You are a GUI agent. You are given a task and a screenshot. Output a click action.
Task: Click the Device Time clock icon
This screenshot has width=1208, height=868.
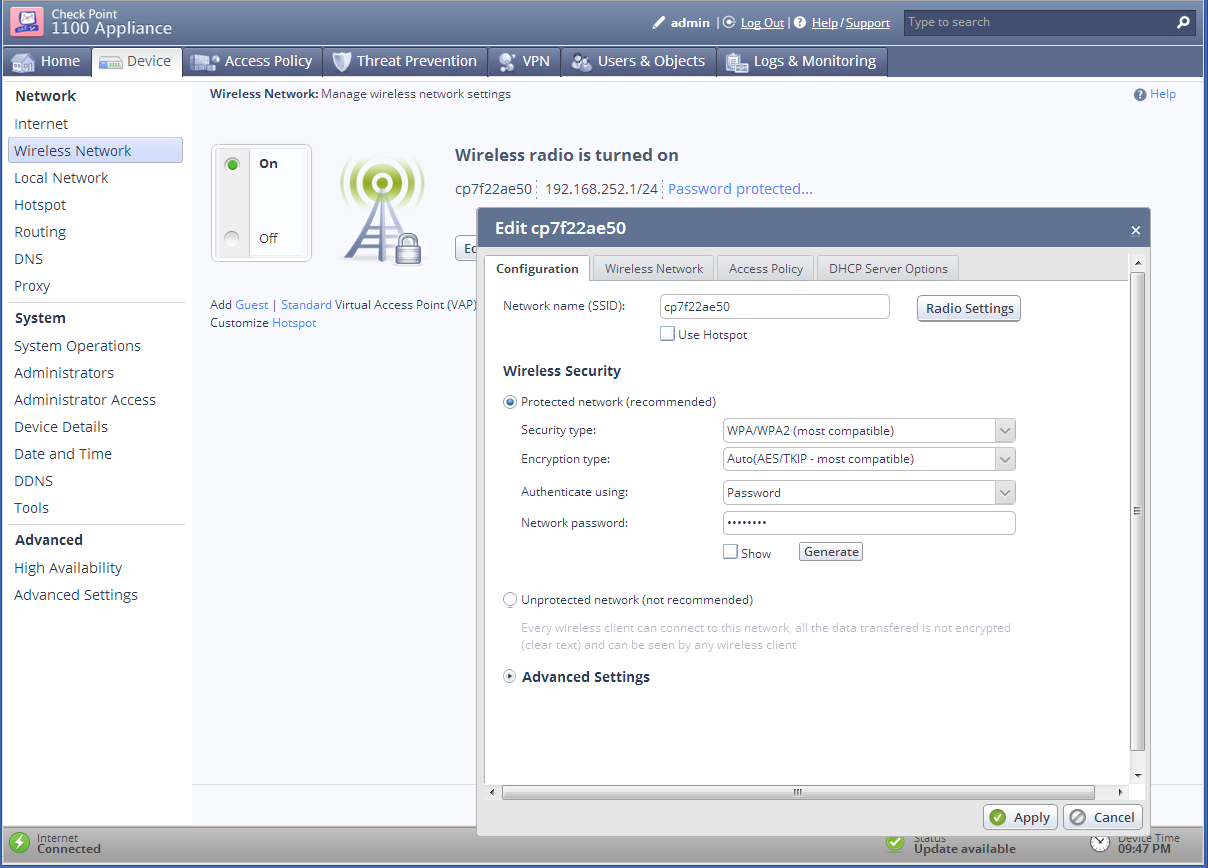[1100, 843]
